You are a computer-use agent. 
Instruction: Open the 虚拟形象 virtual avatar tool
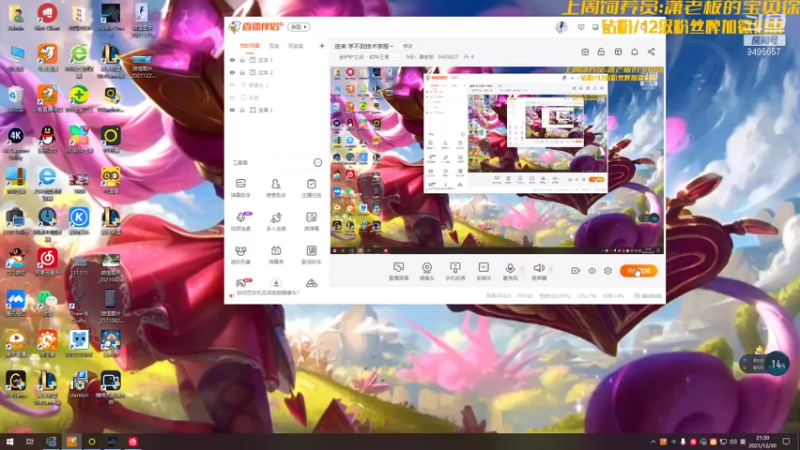pos(241,254)
